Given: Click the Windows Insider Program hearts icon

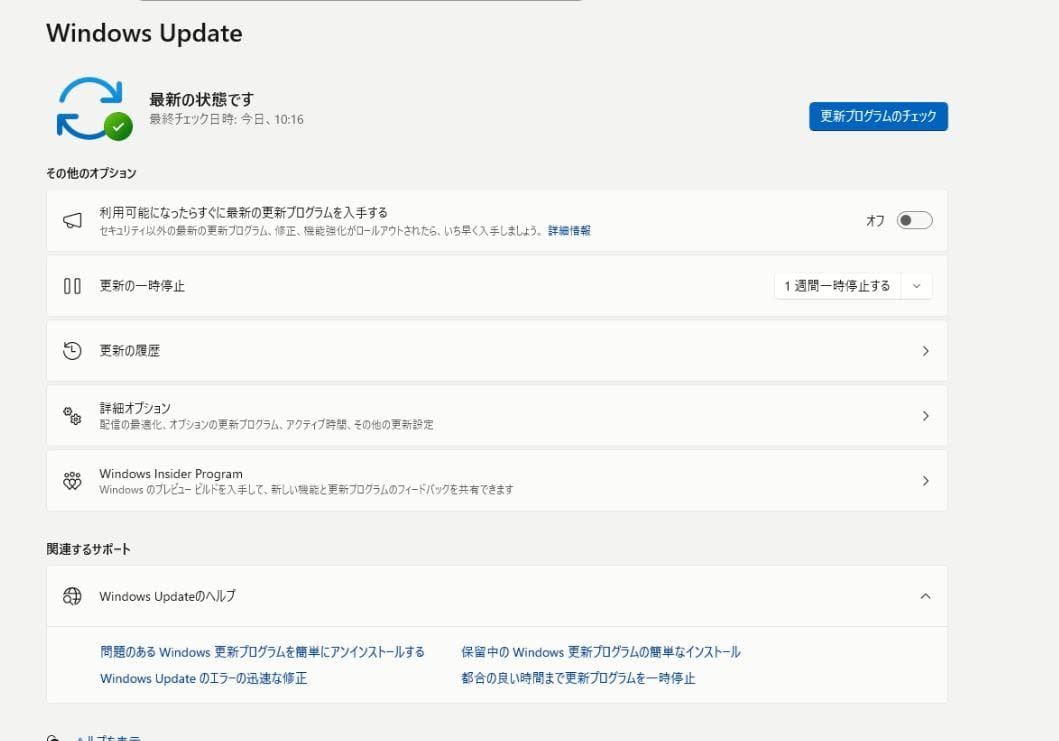Looking at the screenshot, I should coord(72,481).
